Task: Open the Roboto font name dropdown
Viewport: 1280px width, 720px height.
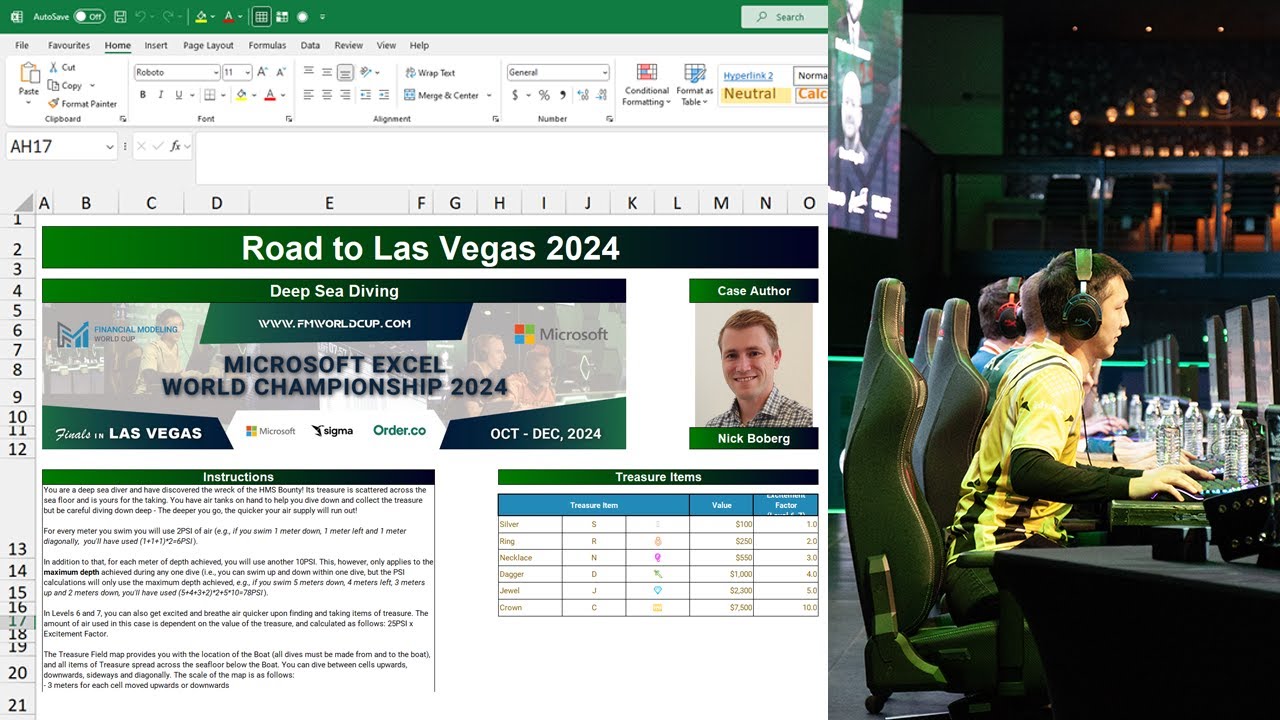Action: [x=216, y=72]
